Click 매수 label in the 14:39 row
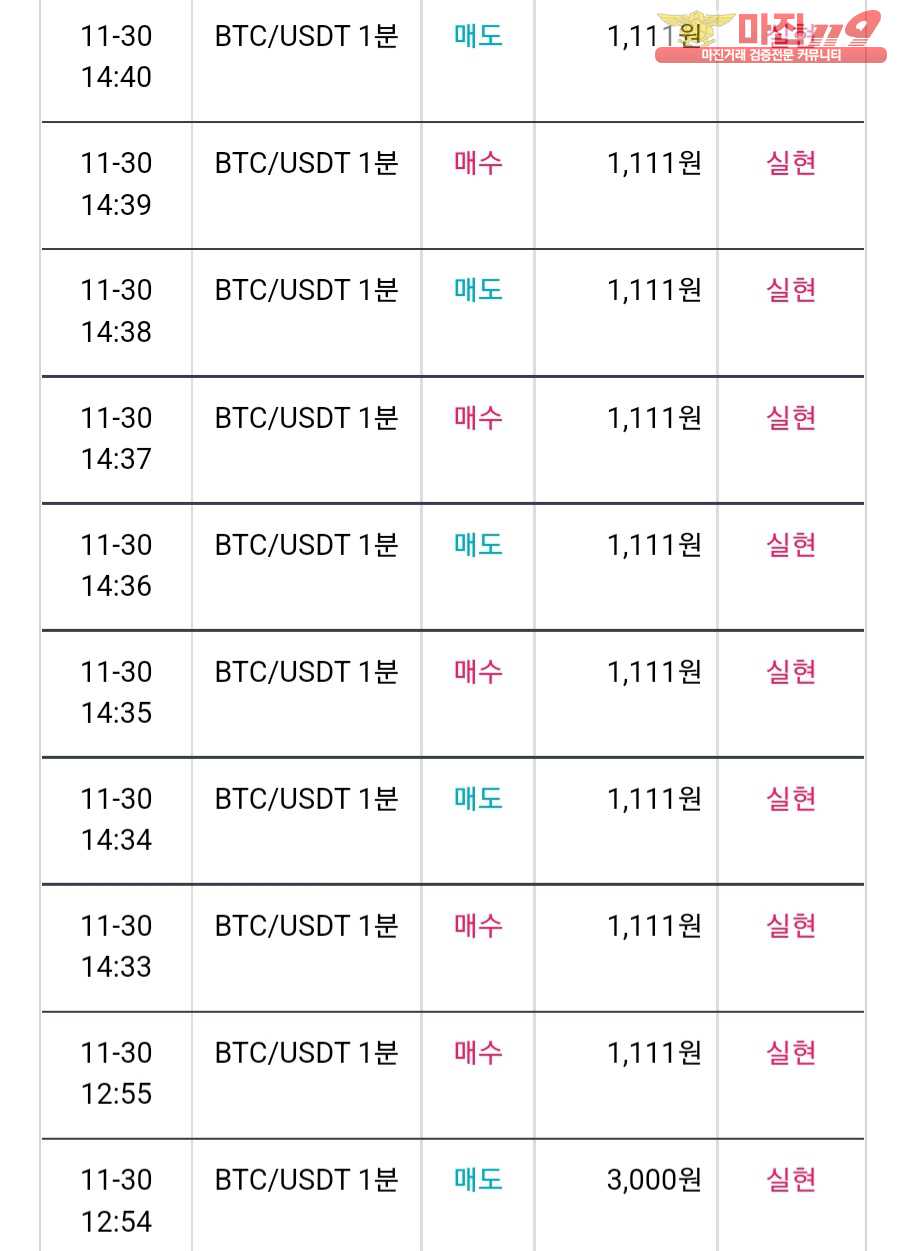 [x=478, y=163]
